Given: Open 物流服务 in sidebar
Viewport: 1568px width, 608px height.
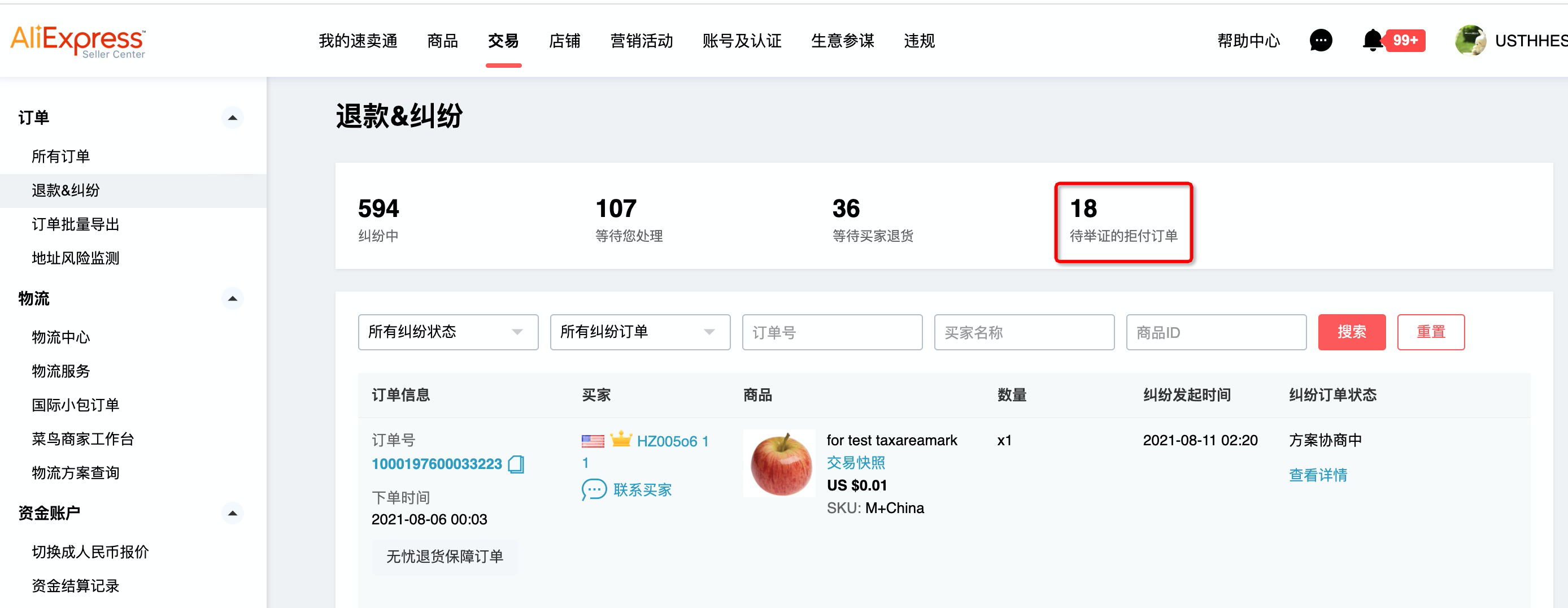Looking at the screenshot, I should [x=61, y=371].
